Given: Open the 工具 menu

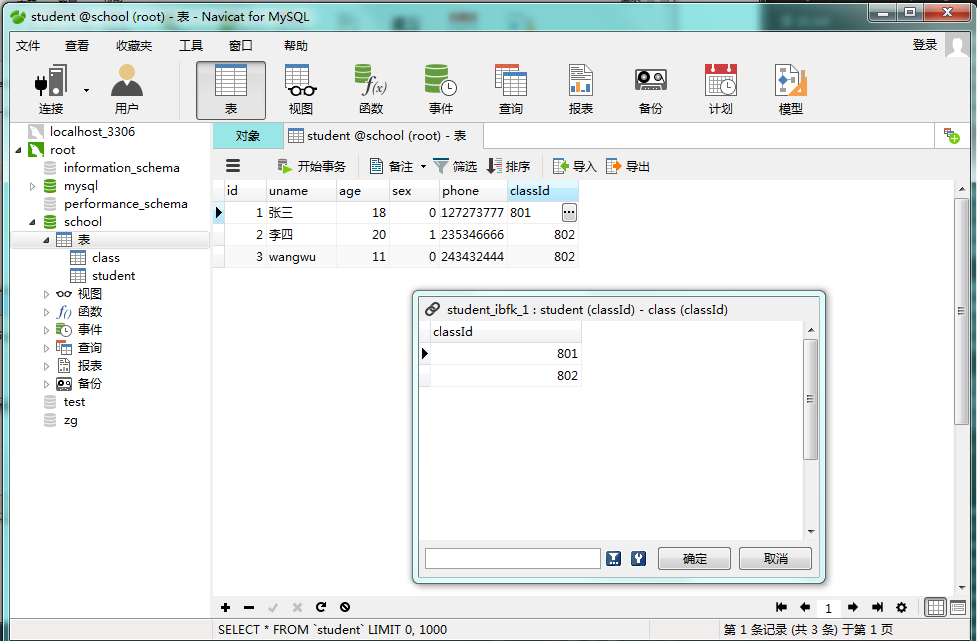Looking at the screenshot, I should pyautogui.click(x=191, y=45).
